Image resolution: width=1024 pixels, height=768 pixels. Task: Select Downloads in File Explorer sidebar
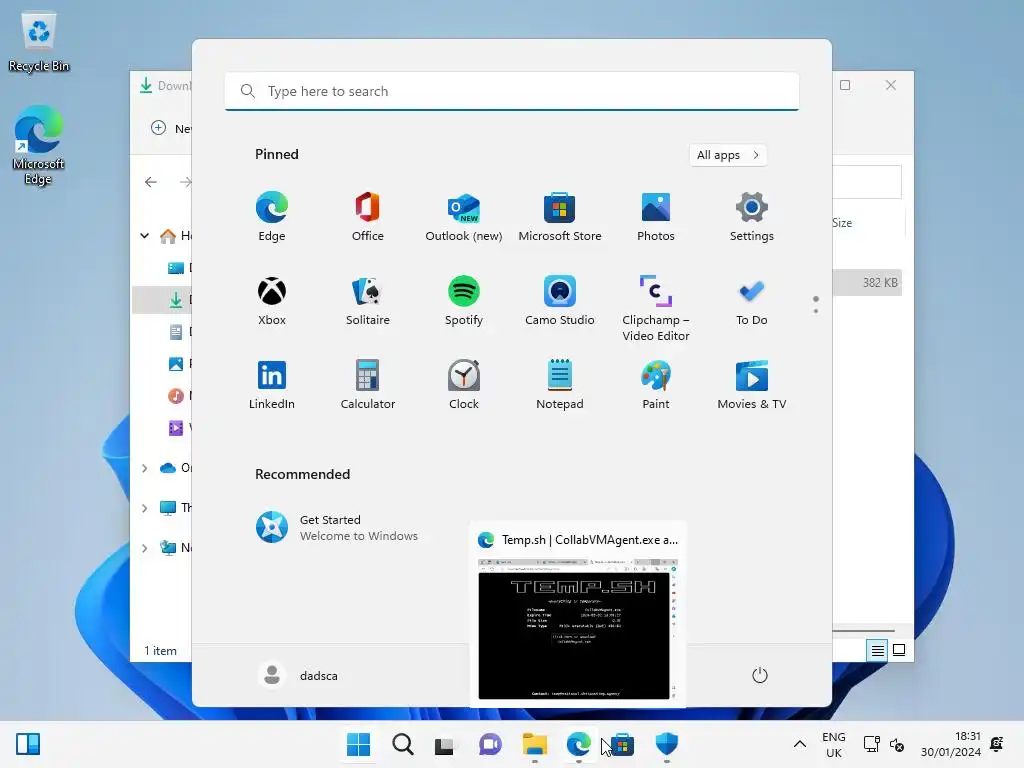[162, 300]
